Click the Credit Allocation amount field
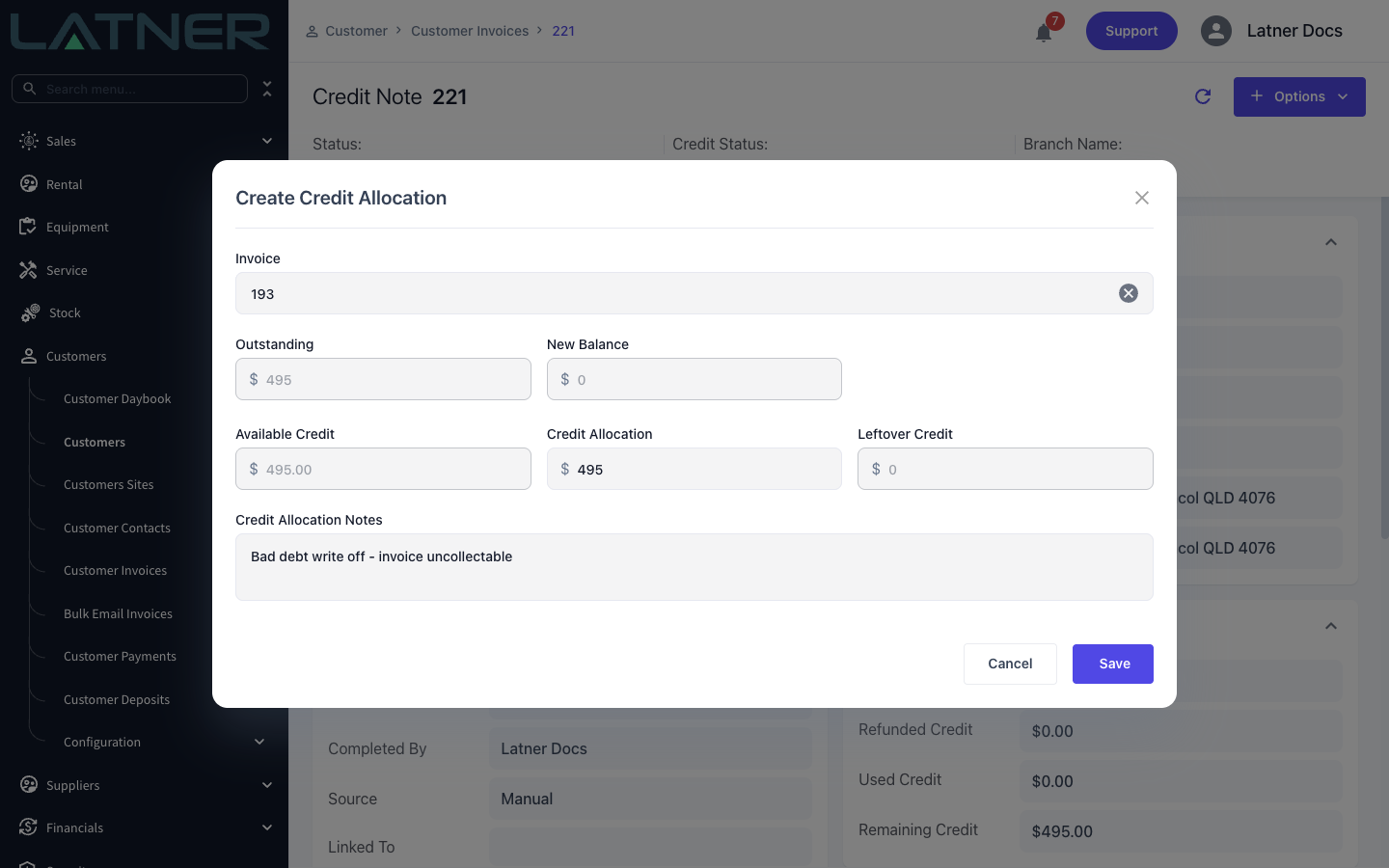Viewport: 1389px width, 868px height. (x=694, y=469)
